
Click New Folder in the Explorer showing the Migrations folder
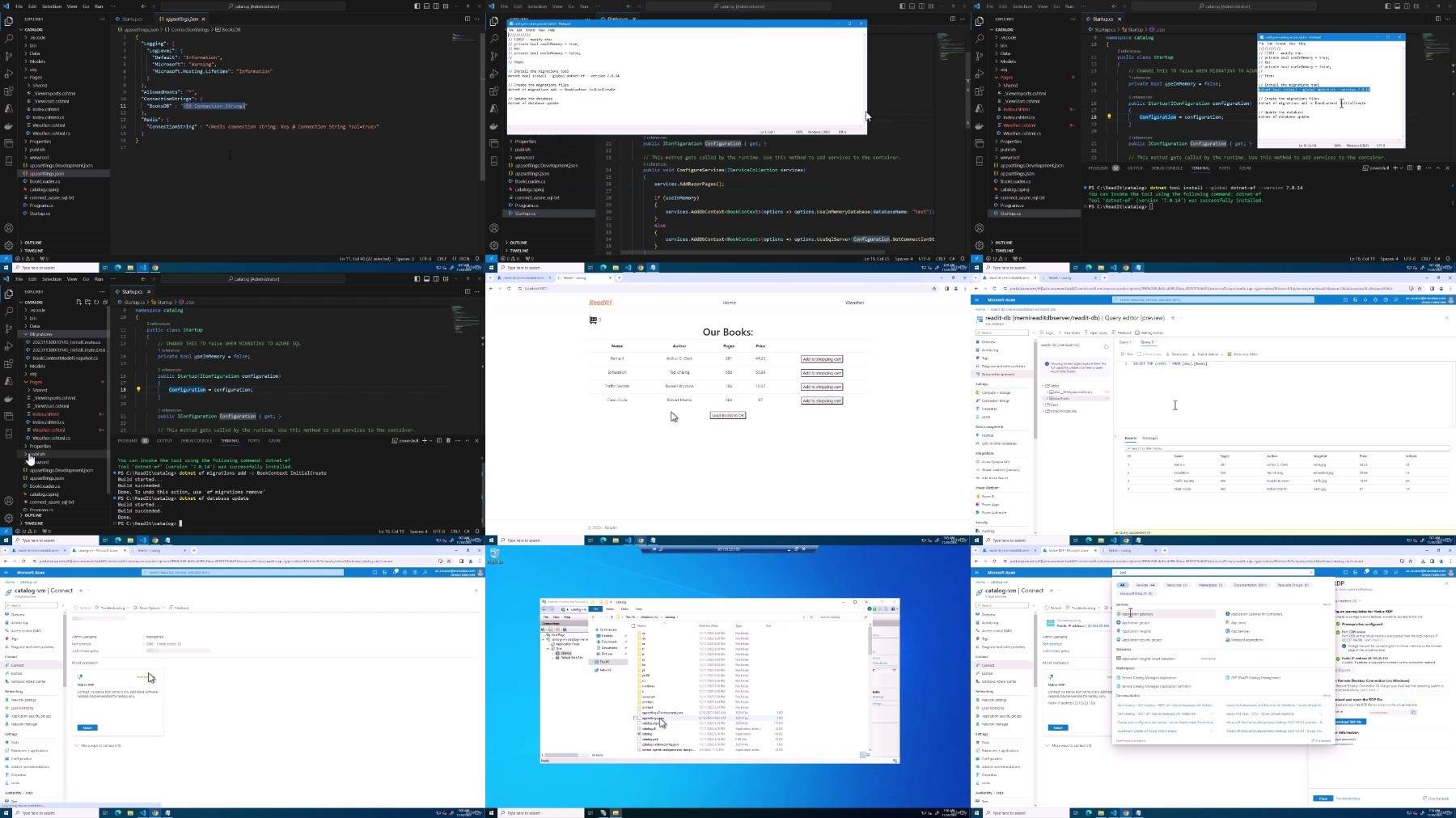click(x=87, y=302)
